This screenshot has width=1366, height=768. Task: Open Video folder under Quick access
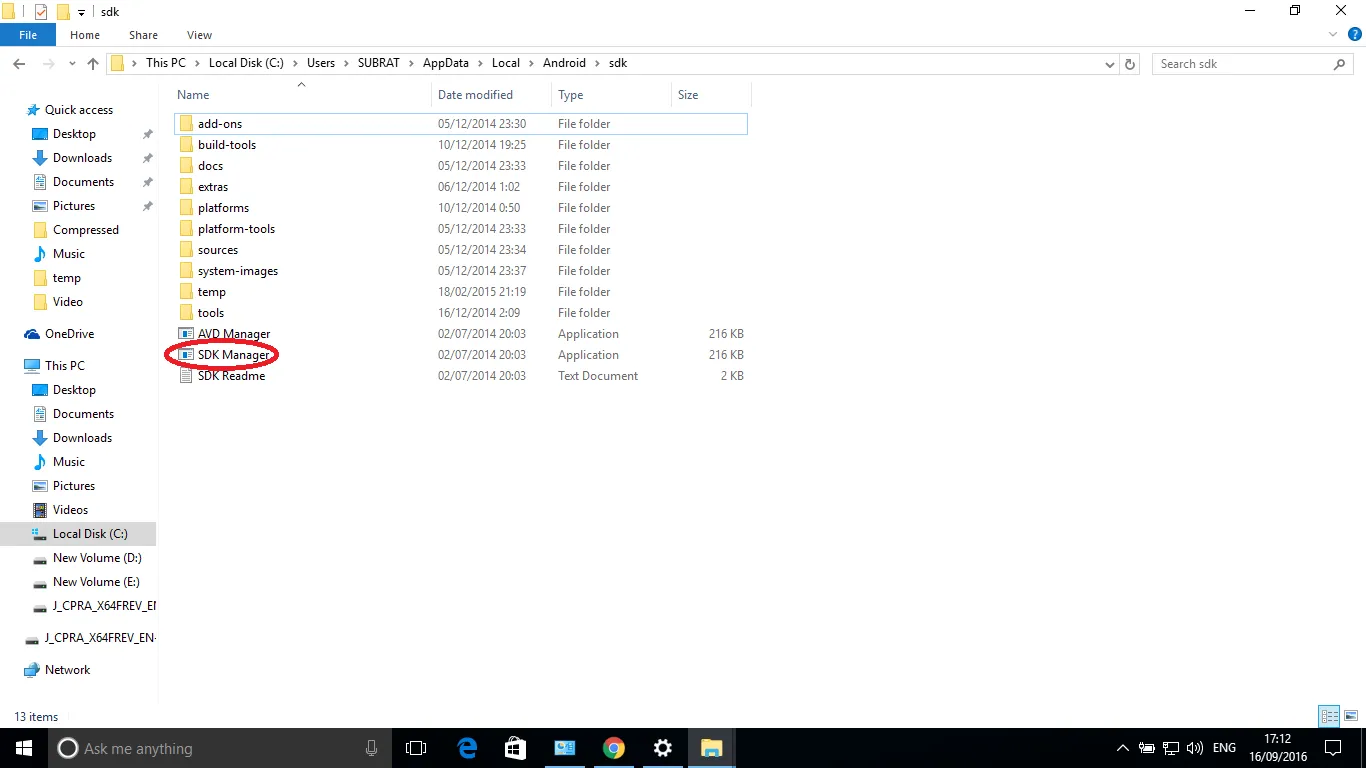[x=67, y=302]
